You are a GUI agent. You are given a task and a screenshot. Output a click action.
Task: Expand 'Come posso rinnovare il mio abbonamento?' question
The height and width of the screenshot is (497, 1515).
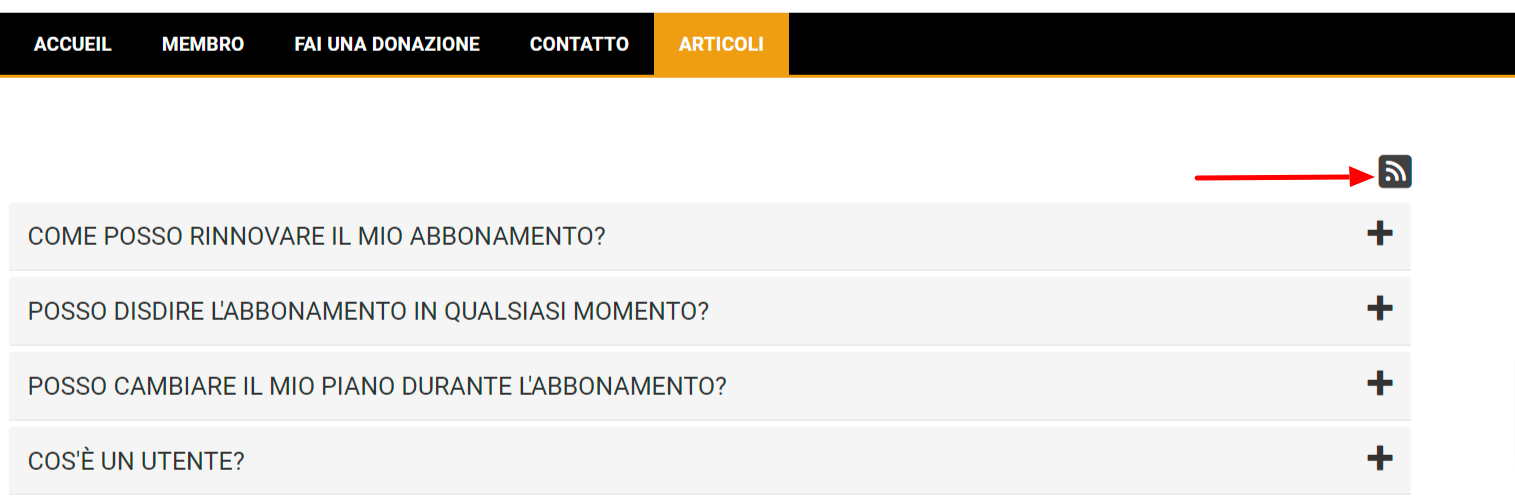317,237
